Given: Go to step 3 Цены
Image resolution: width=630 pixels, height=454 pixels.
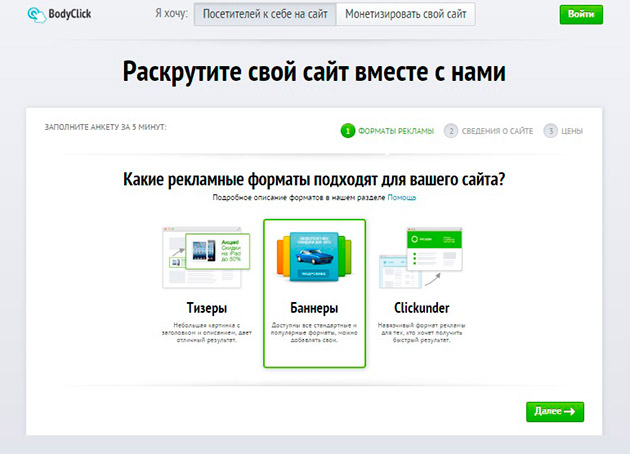Looking at the screenshot, I should tap(563, 131).
